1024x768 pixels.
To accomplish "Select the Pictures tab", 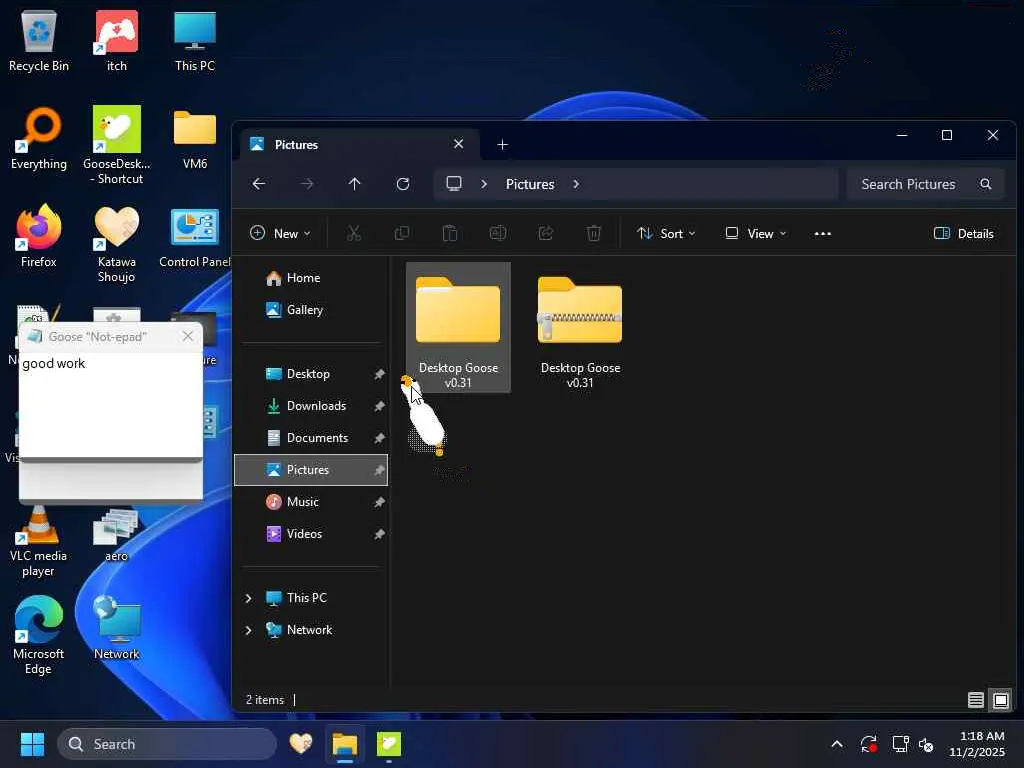I will pyautogui.click(x=359, y=145).
